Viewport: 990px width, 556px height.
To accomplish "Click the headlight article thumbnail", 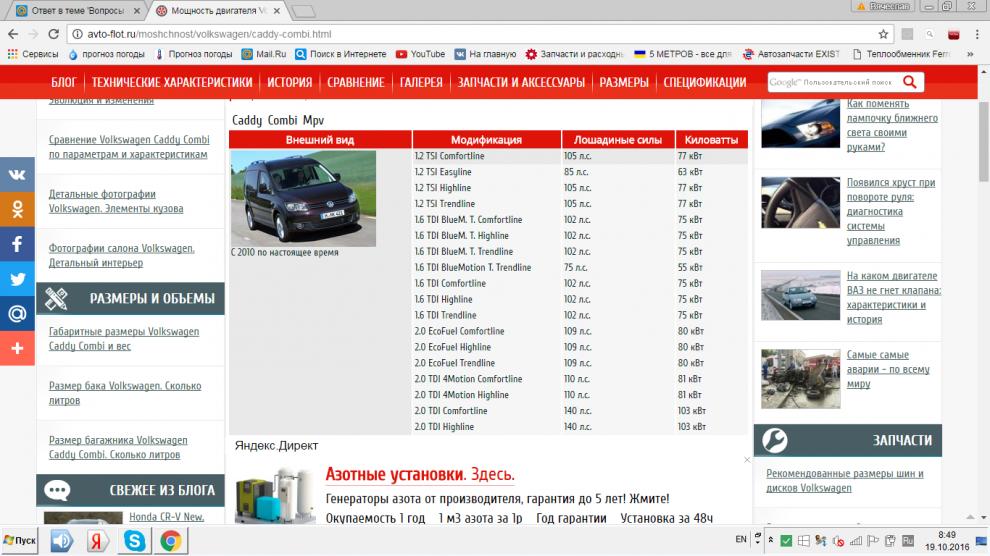I will click(x=801, y=124).
